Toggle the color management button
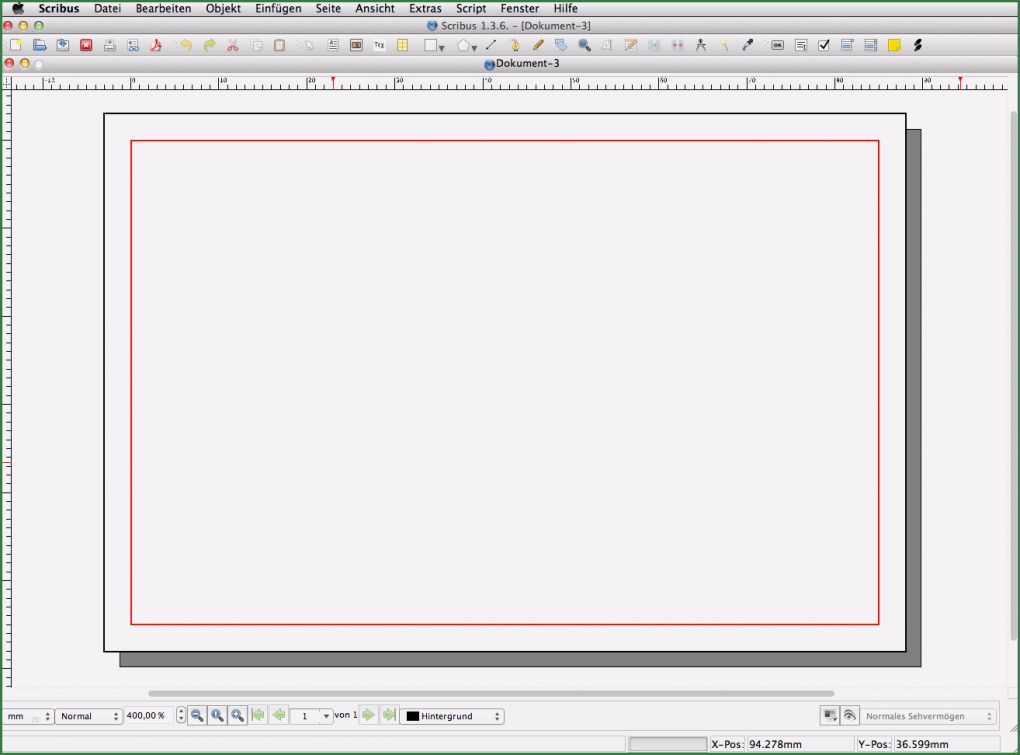Image resolution: width=1020 pixels, height=755 pixels. tap(830, 716)
